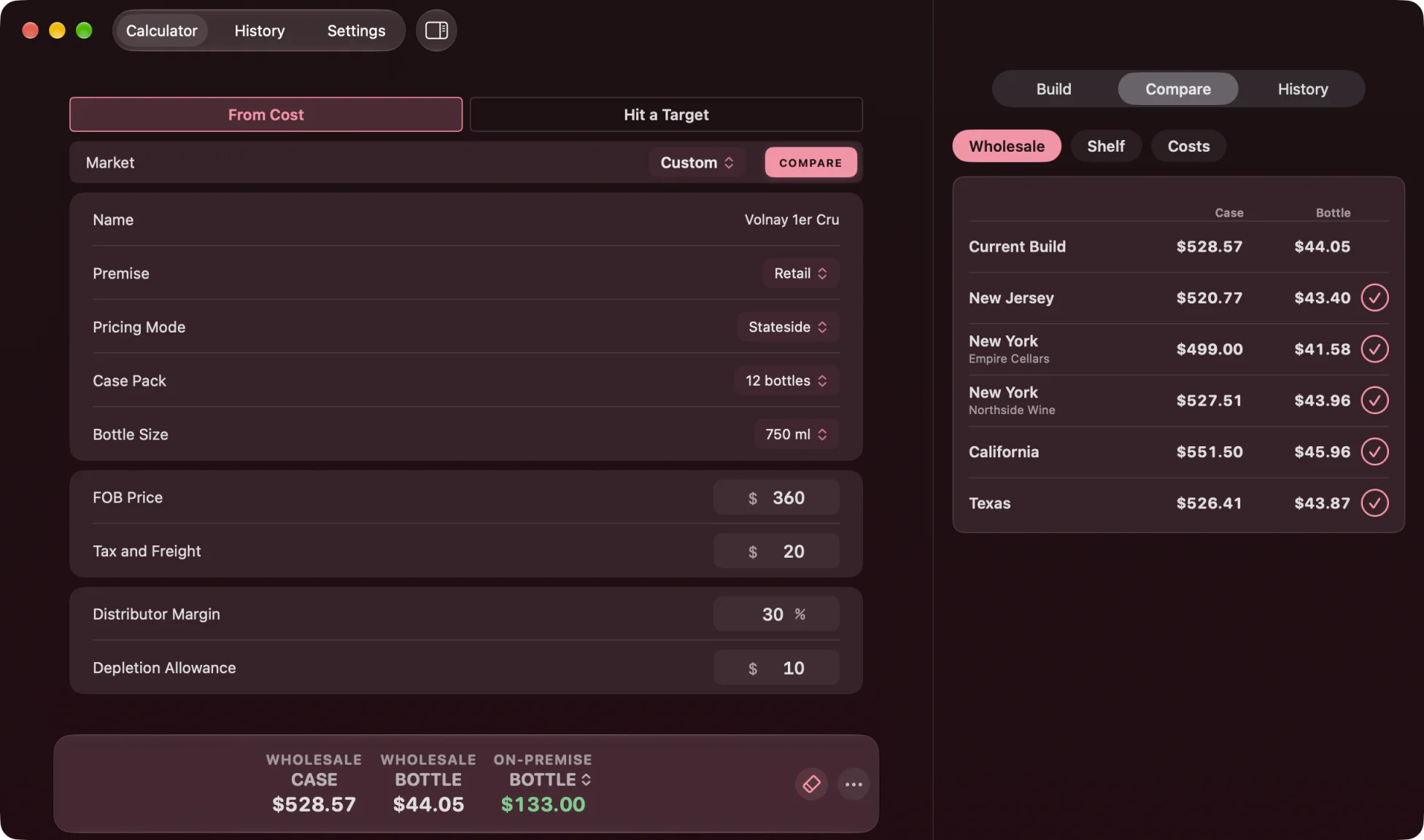Viewport: 1424px width, 840px height.
Task: Edit the Tax and Freight field
Action: click(x=776, y=552)
